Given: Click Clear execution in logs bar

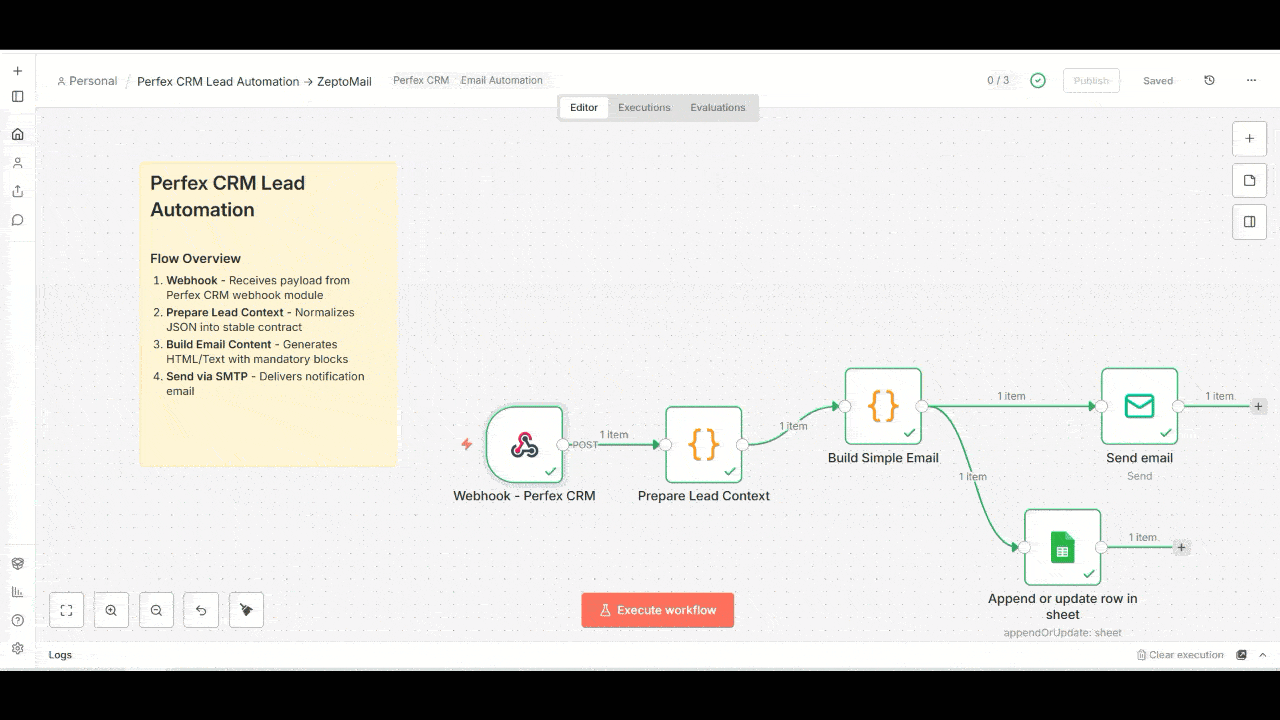Looking at the screenshot, I should pos(1180,655).
